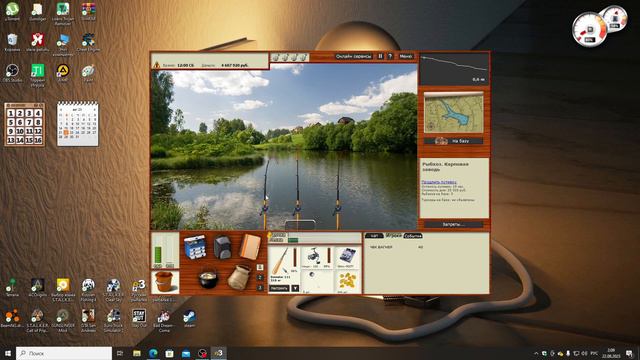Open the Windows Start button
The height and width of the screenshot is (360, 640).
[8, 353]
